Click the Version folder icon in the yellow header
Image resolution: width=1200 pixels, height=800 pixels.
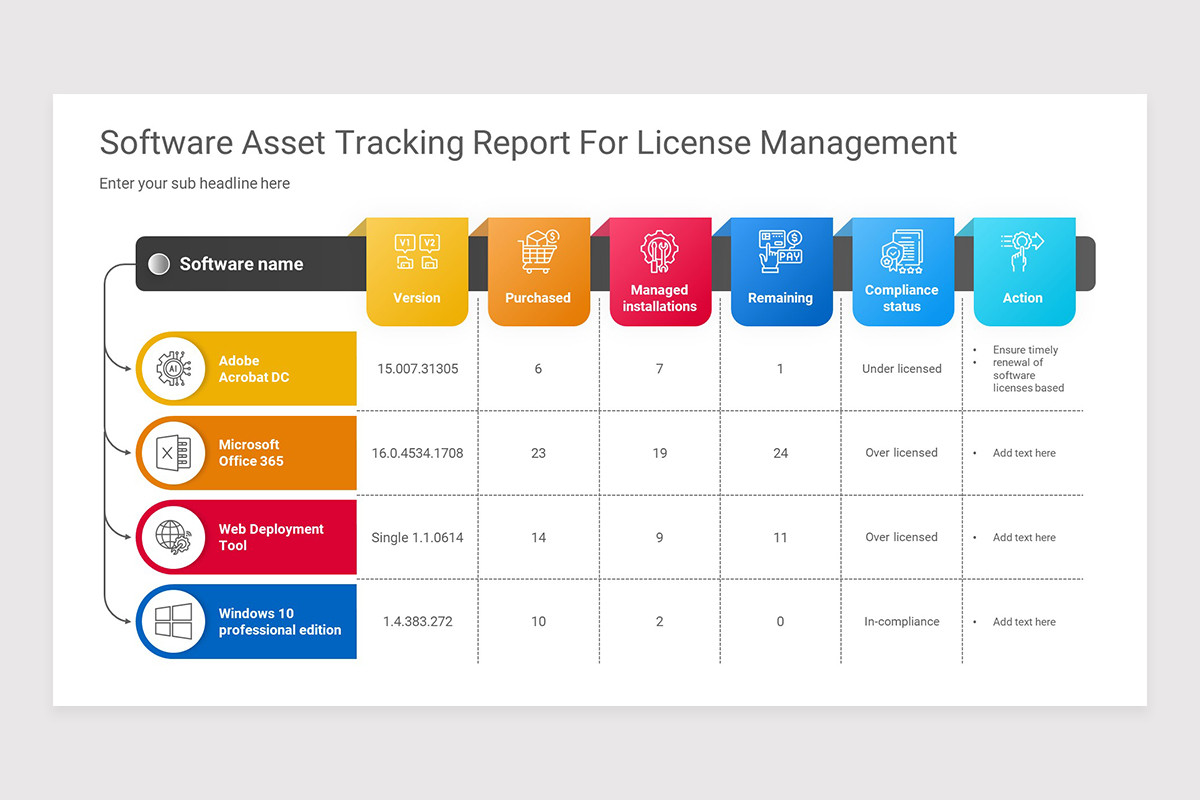[x=417, y=251]
